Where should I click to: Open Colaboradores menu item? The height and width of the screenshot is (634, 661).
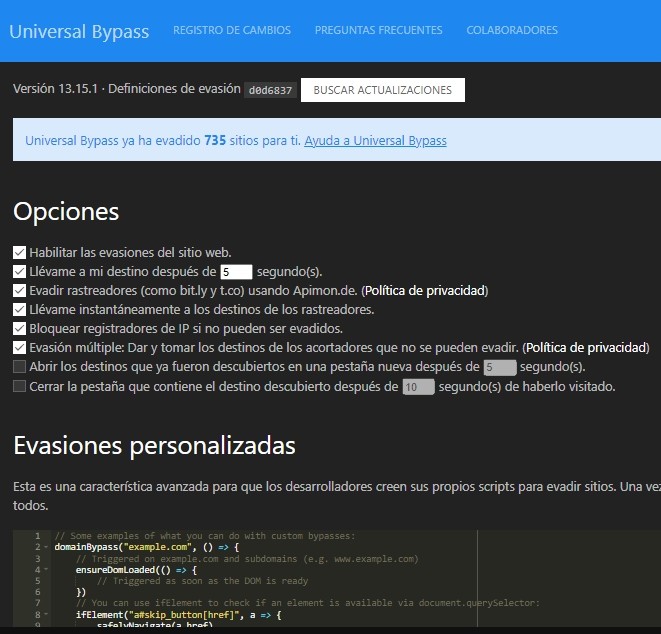[x=512, y=30]
